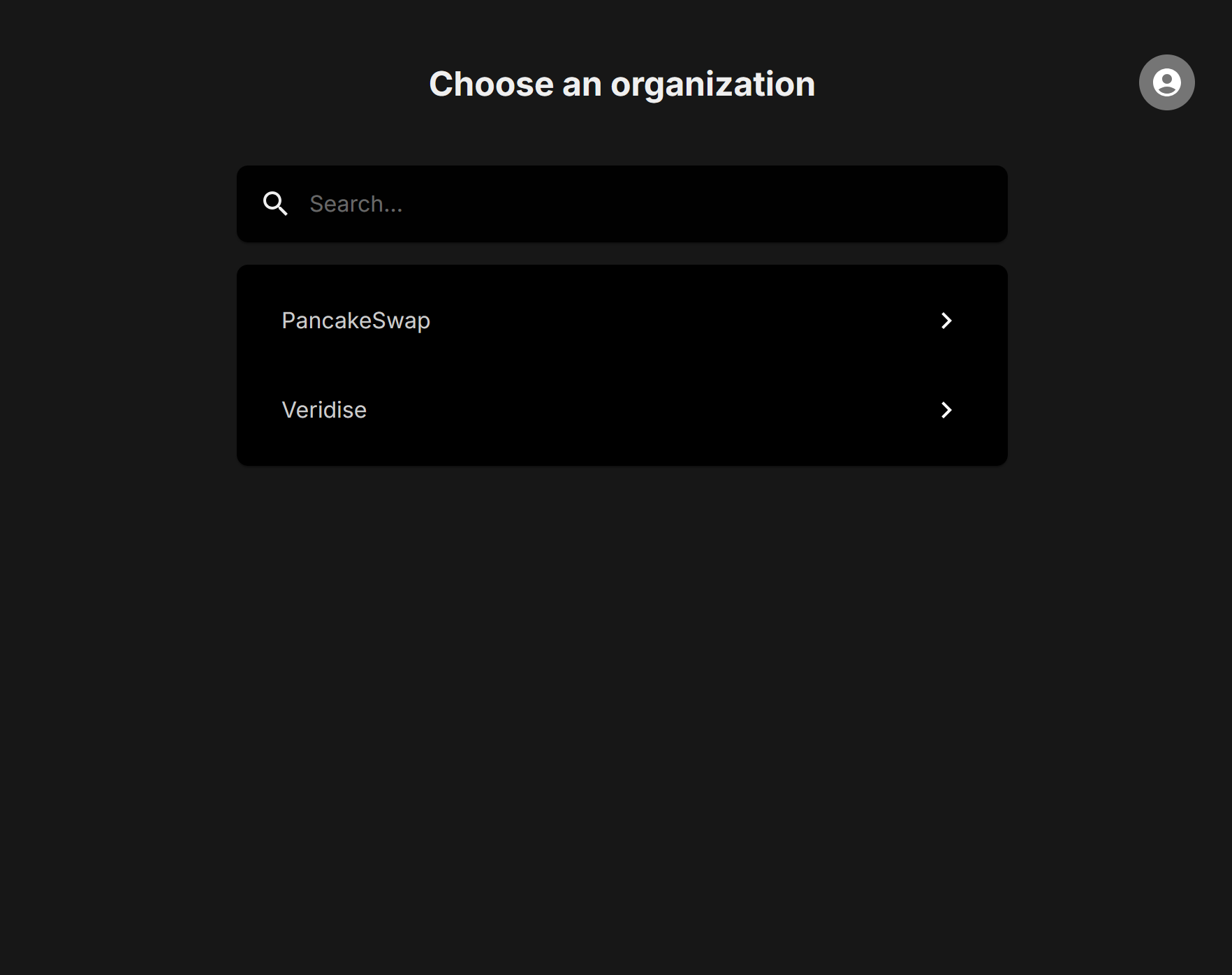Viewport: 1232px width, 975px height.
Task: Click the PancakeSwap label text
Action: click(356, 321)
